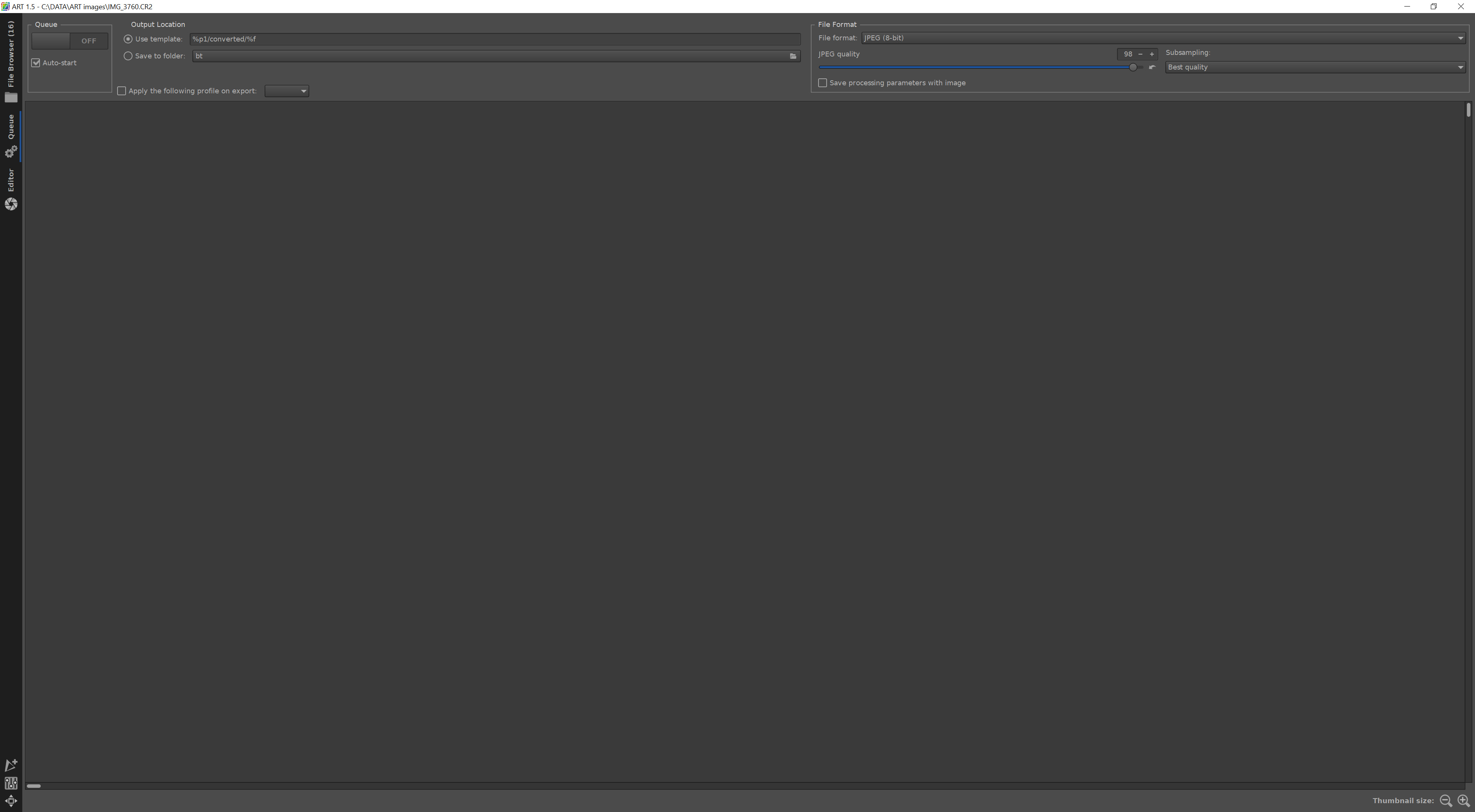Toggle the Queue OFF switch
Screen dimensions: 1475x812
pos(69,41)
